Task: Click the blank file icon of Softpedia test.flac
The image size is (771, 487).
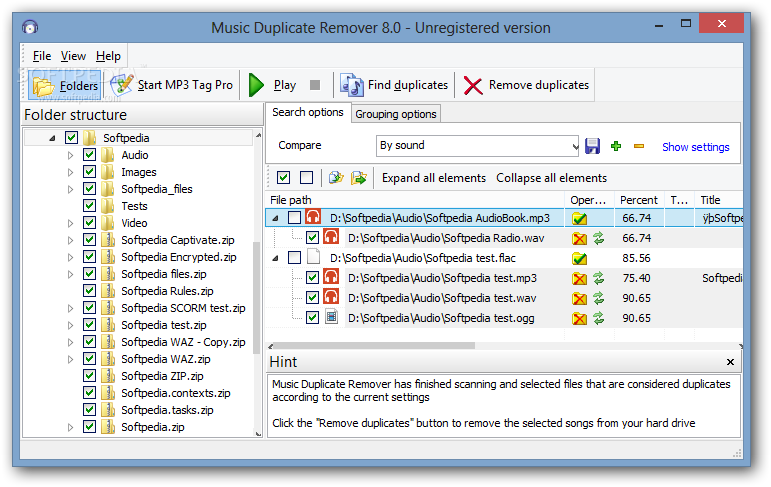Action: coord(313,257)
